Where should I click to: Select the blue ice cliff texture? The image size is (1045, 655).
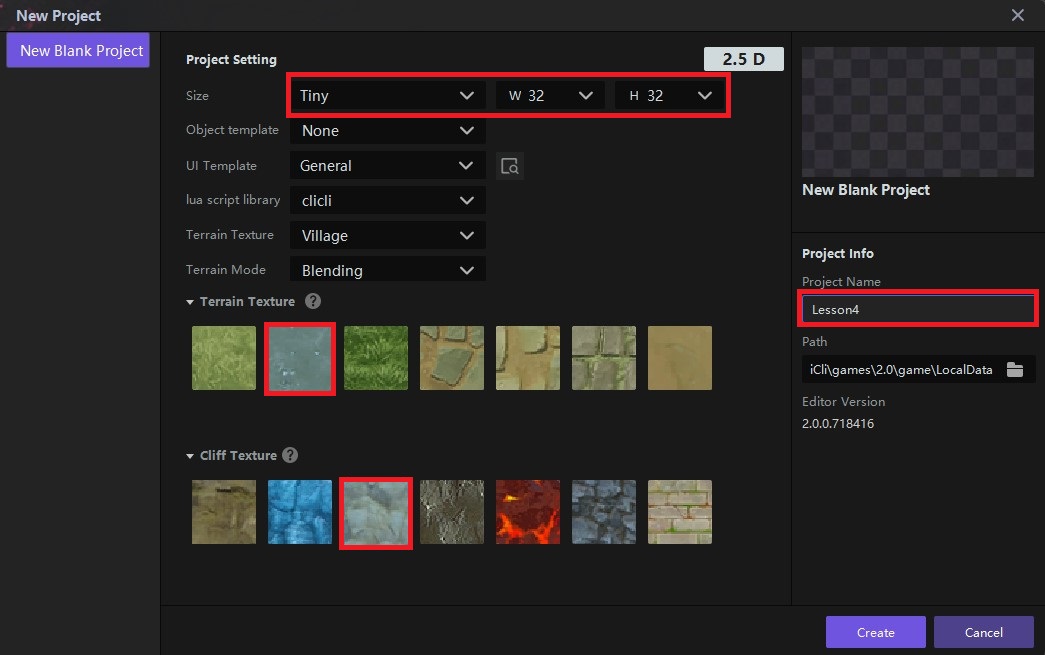point(299,512)
